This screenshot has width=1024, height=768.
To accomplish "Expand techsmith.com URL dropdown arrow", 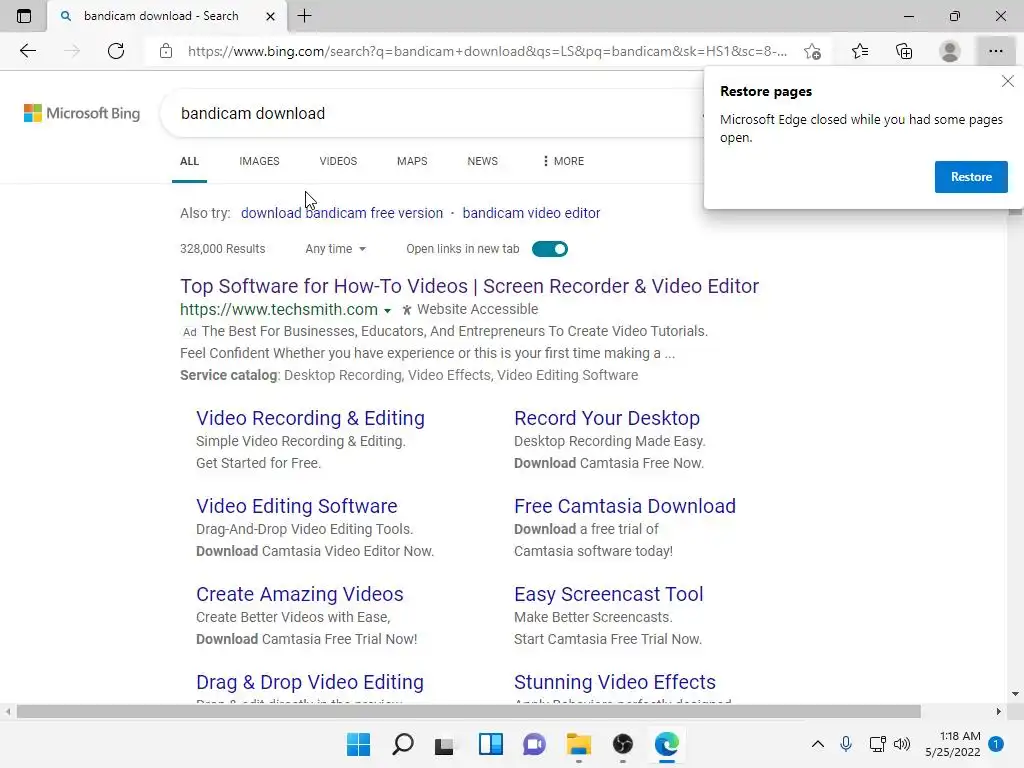I will tap(387, 311).
